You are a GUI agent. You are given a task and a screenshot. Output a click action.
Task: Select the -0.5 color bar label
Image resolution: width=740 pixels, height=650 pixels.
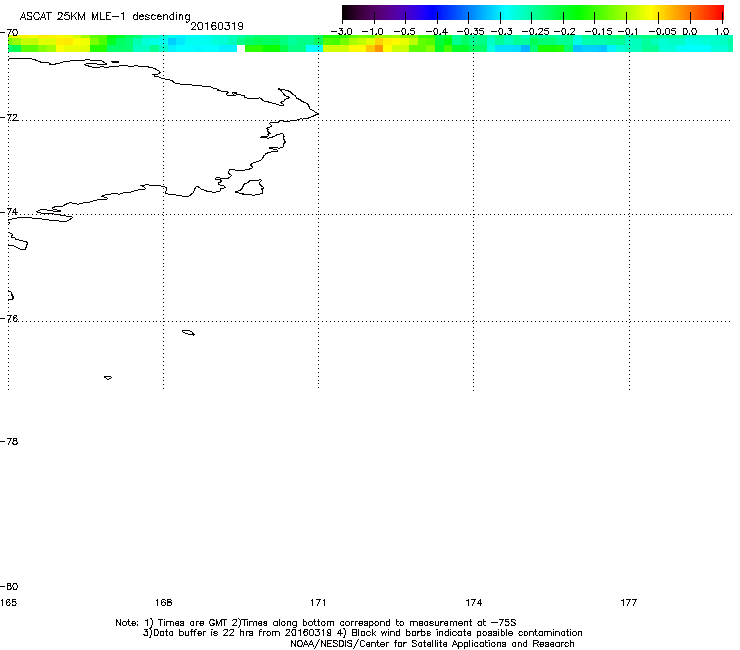tap(404, 32)
